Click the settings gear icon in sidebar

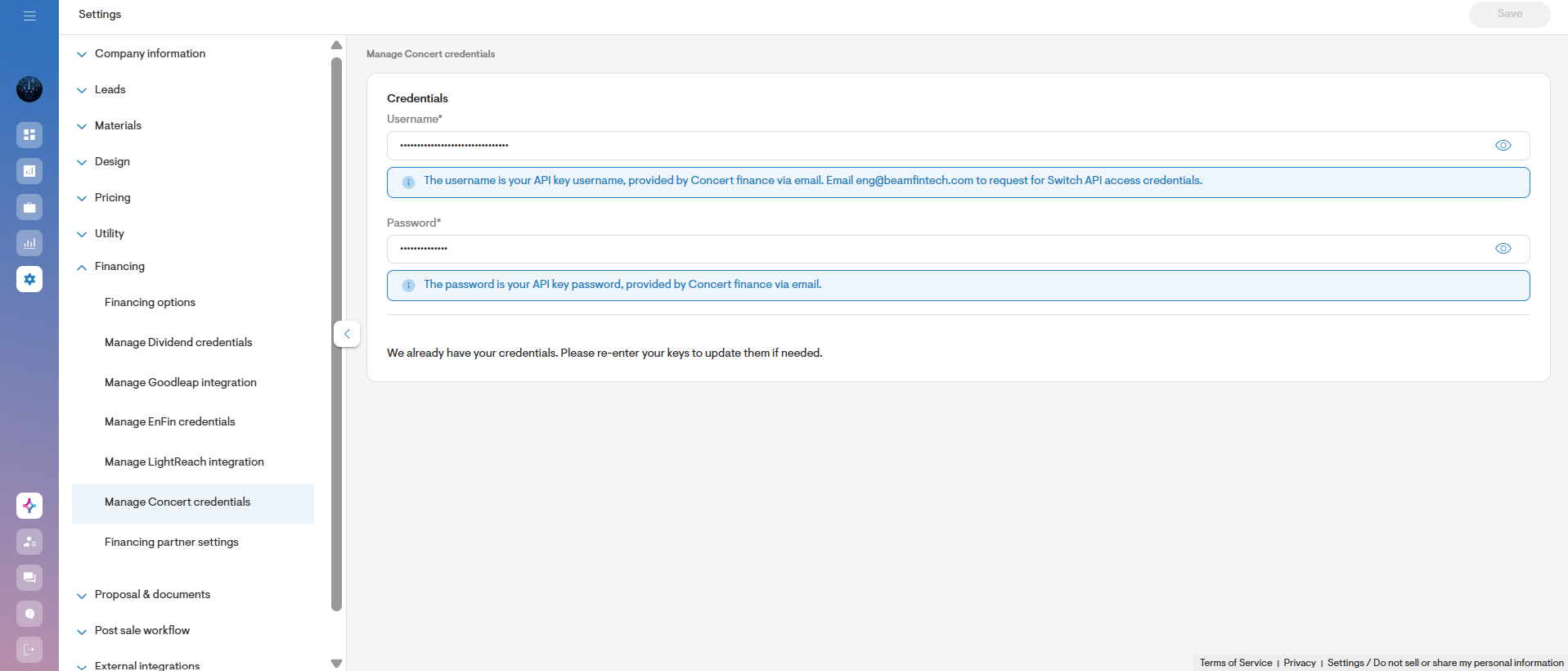(29, 279)
